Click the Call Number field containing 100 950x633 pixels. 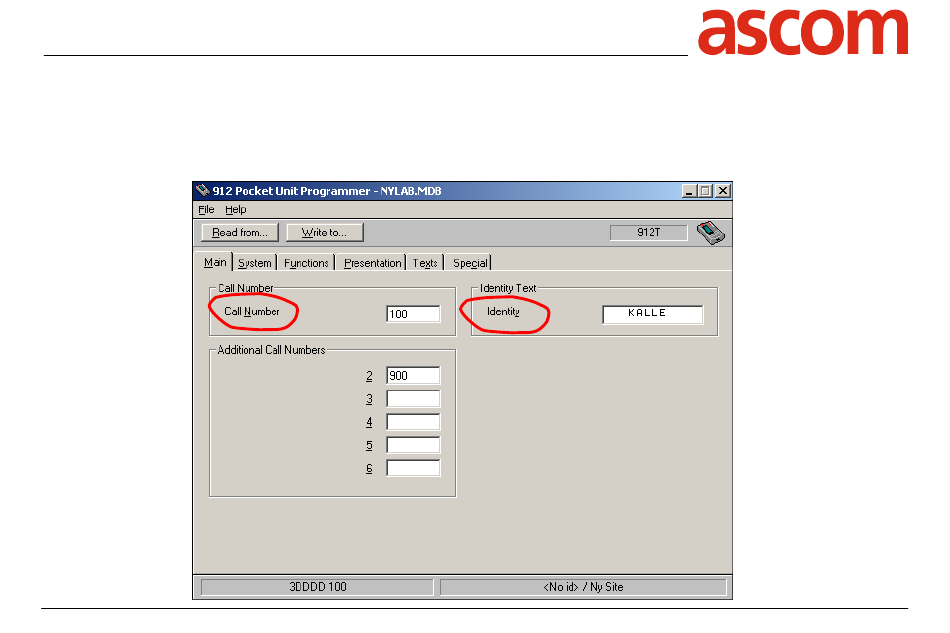[413, 314]
